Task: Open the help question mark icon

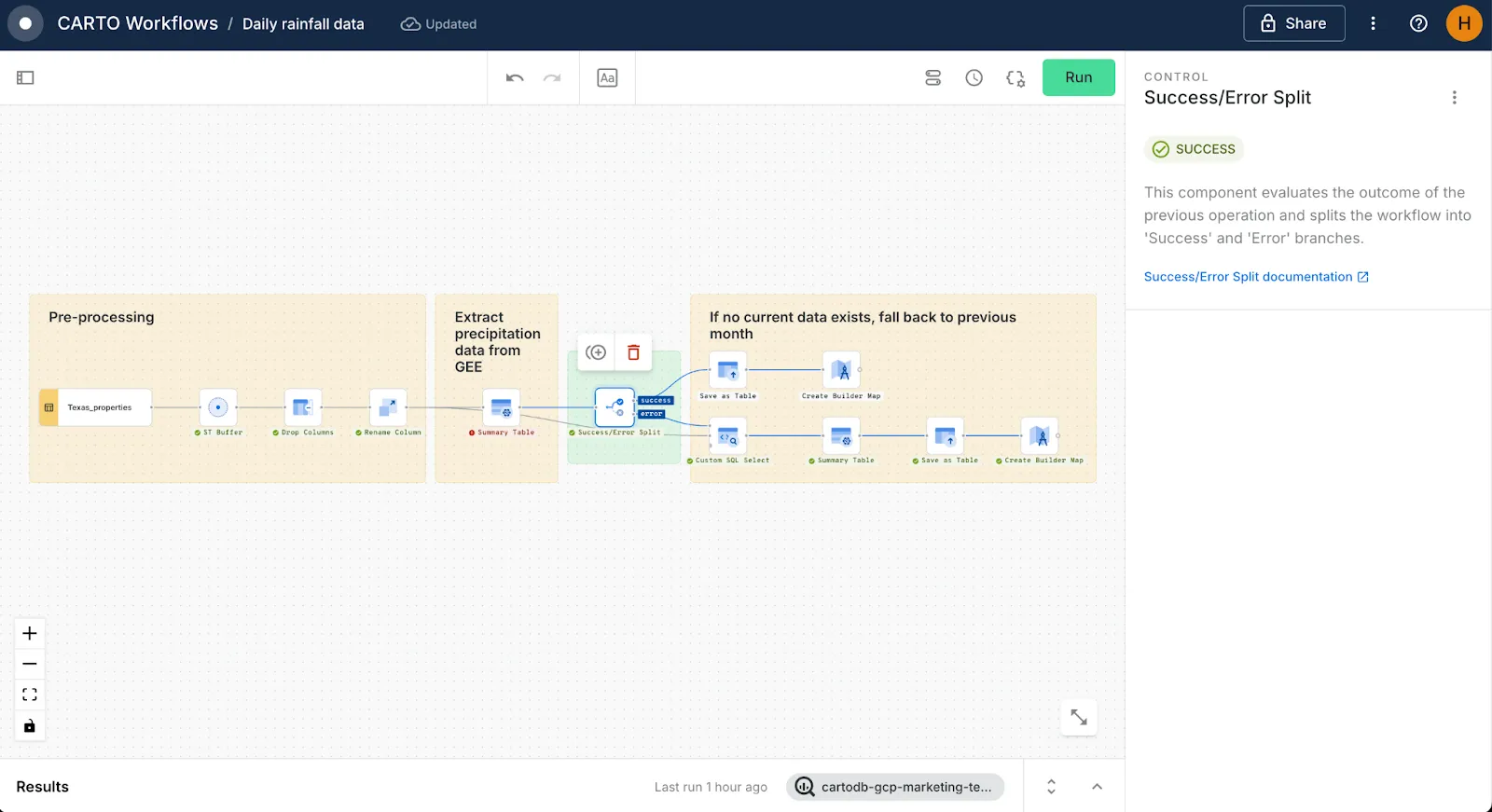Action: point(1418,24)
